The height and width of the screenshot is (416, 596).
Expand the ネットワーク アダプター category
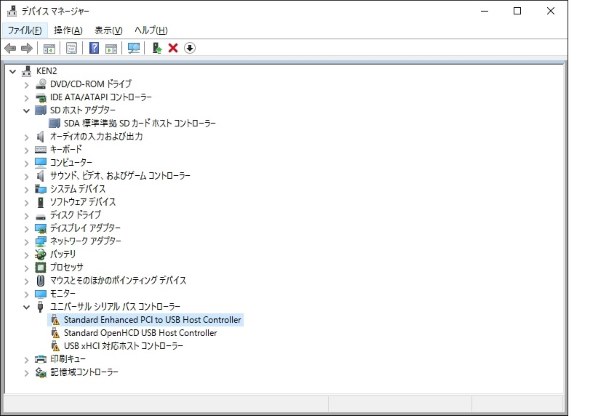coord(26,241)
